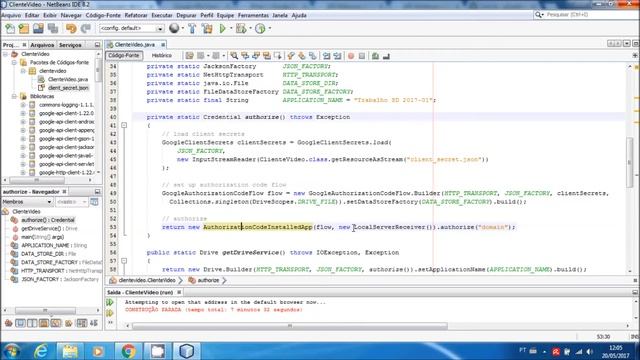Click the New File toolbar icon

(x=10, y=29)
